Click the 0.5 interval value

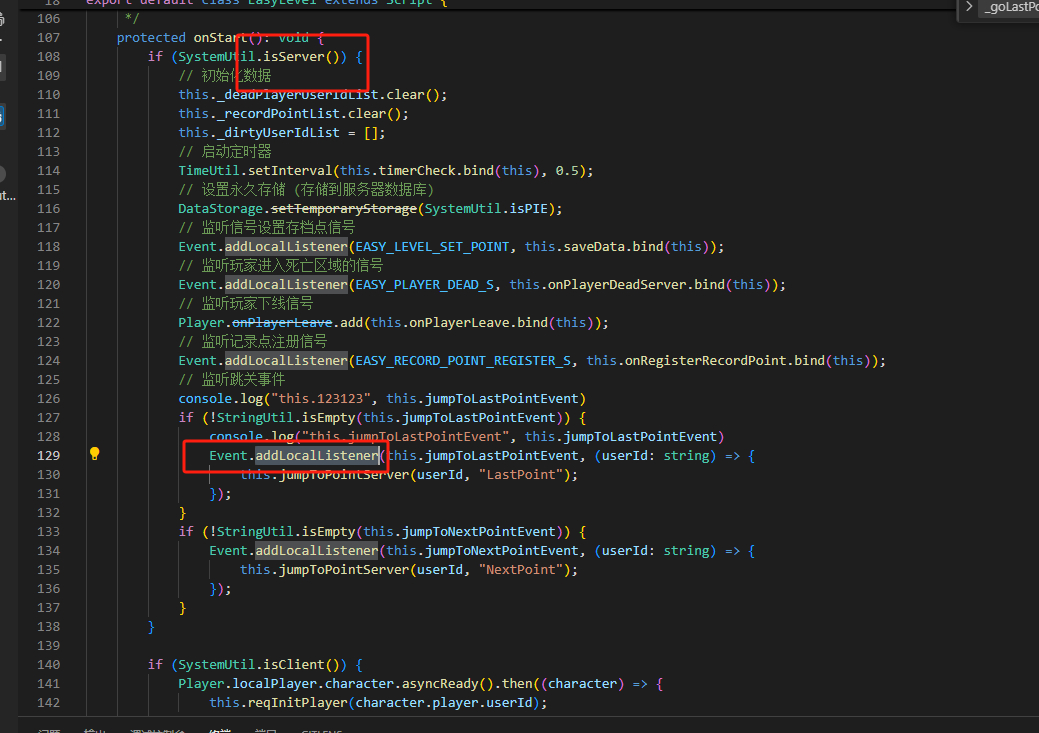pyautogui.click(x=567, y=171)
